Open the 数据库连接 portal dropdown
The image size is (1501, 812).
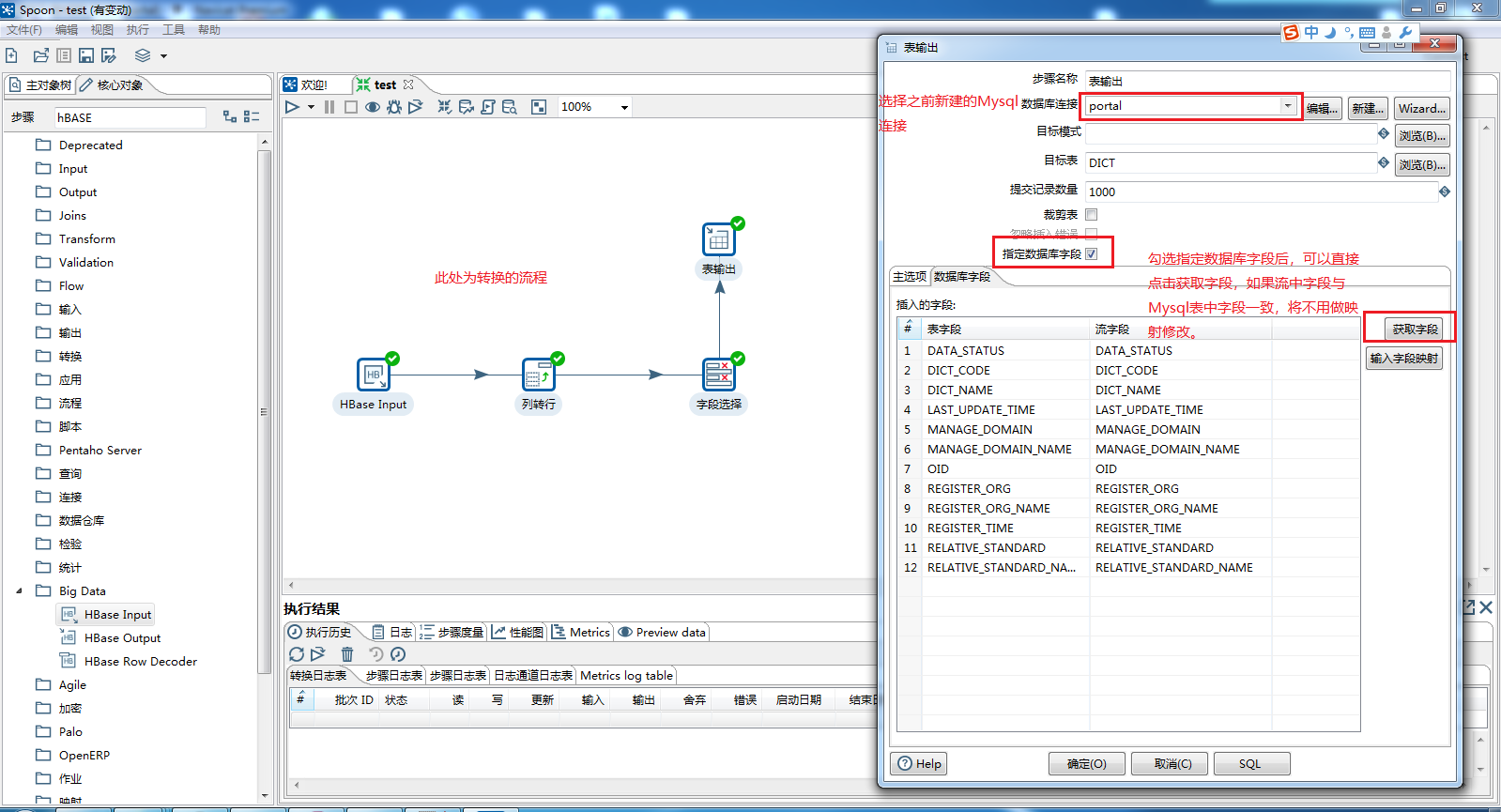point(1288,105)
